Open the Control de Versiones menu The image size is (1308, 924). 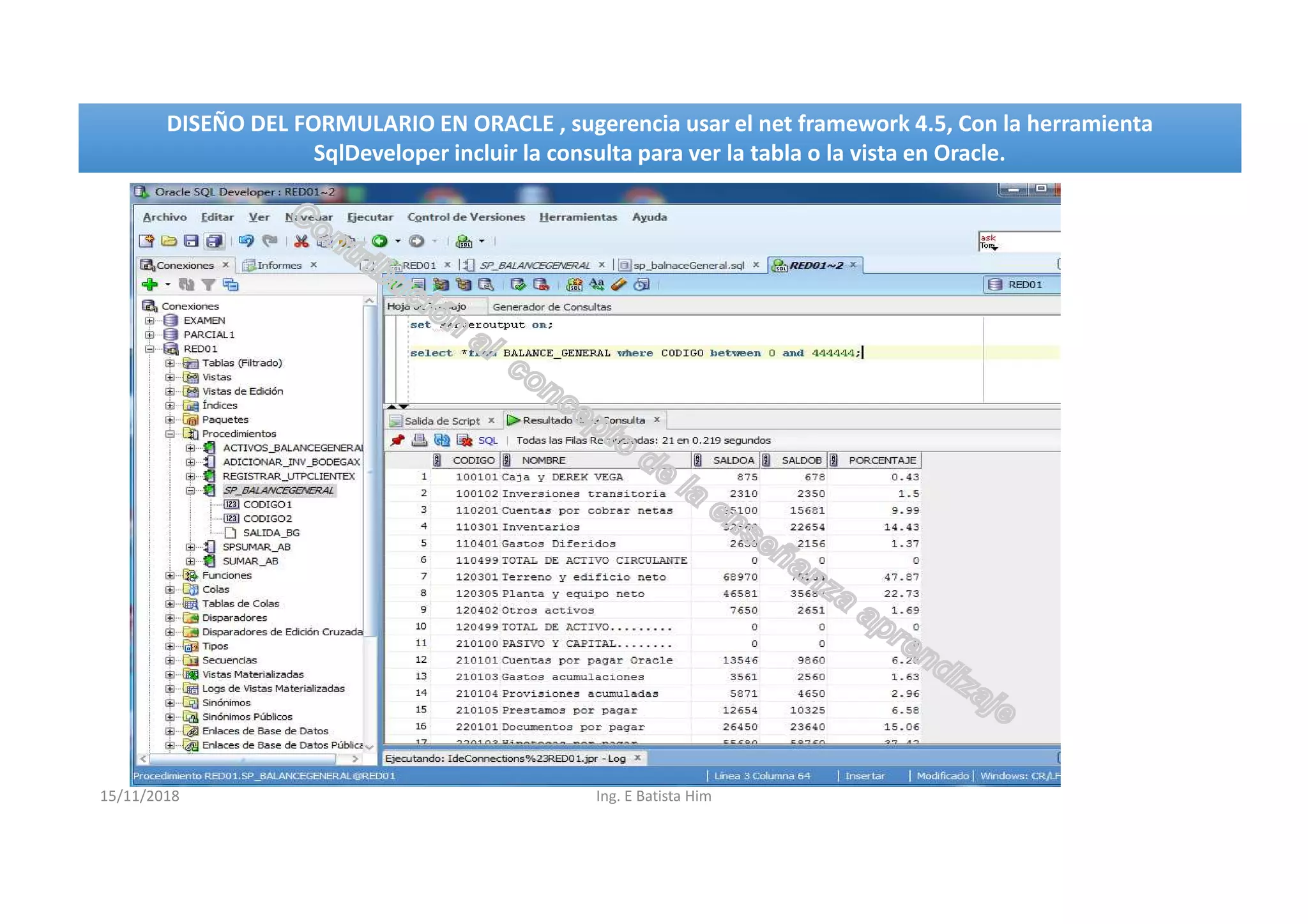click(x=466, y=217)
